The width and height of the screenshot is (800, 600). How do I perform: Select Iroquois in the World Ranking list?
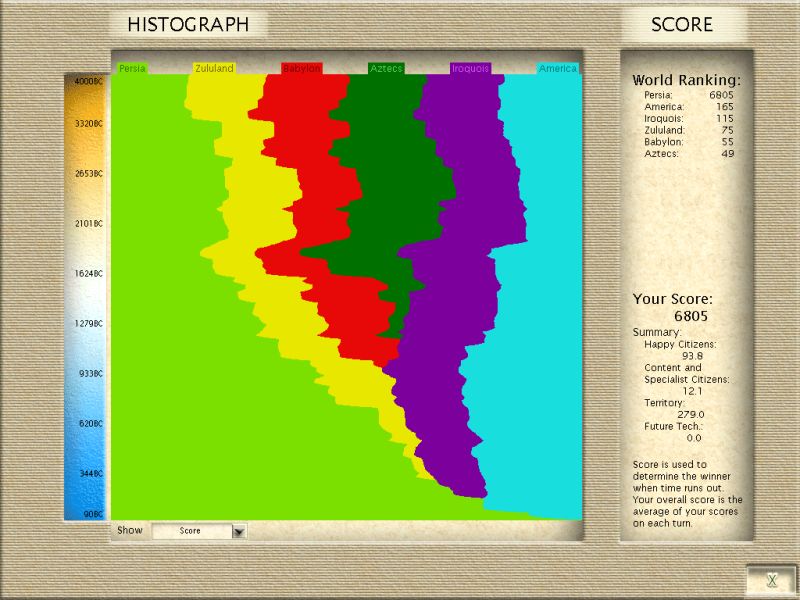(x=664, y=118)
